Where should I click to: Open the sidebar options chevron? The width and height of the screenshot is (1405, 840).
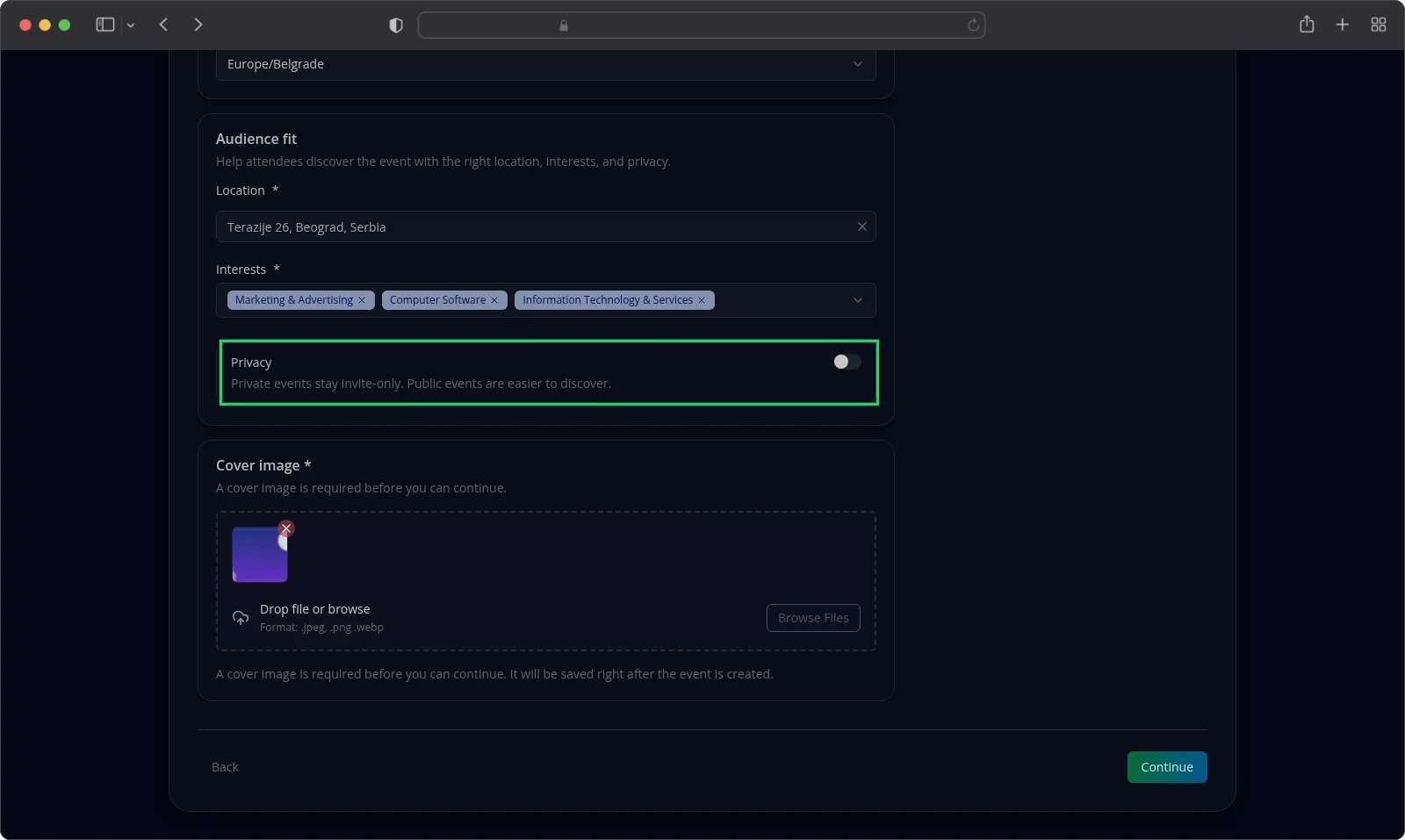click(131, 25)
